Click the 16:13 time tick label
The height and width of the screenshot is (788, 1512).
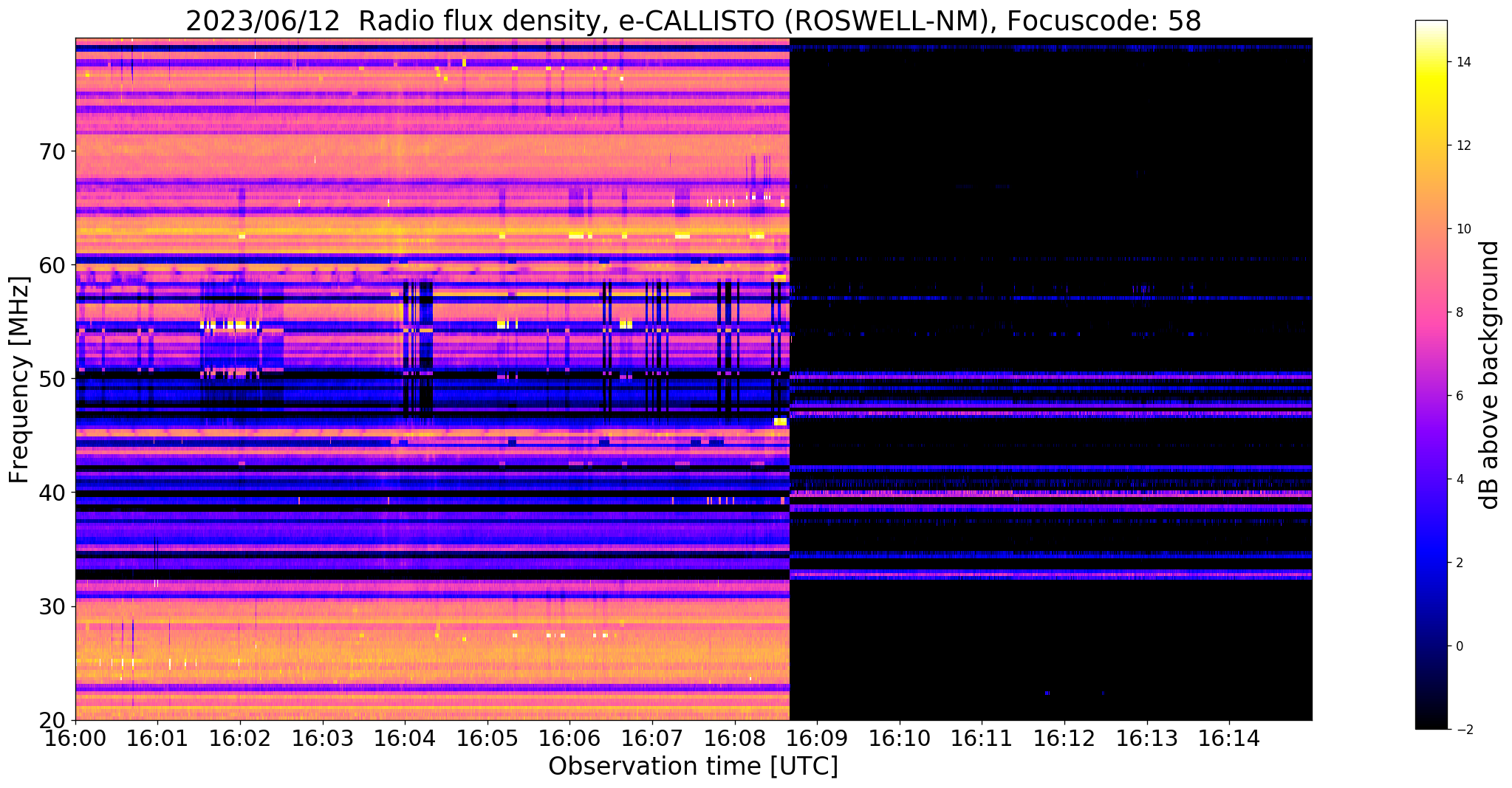coord(1147,737)
